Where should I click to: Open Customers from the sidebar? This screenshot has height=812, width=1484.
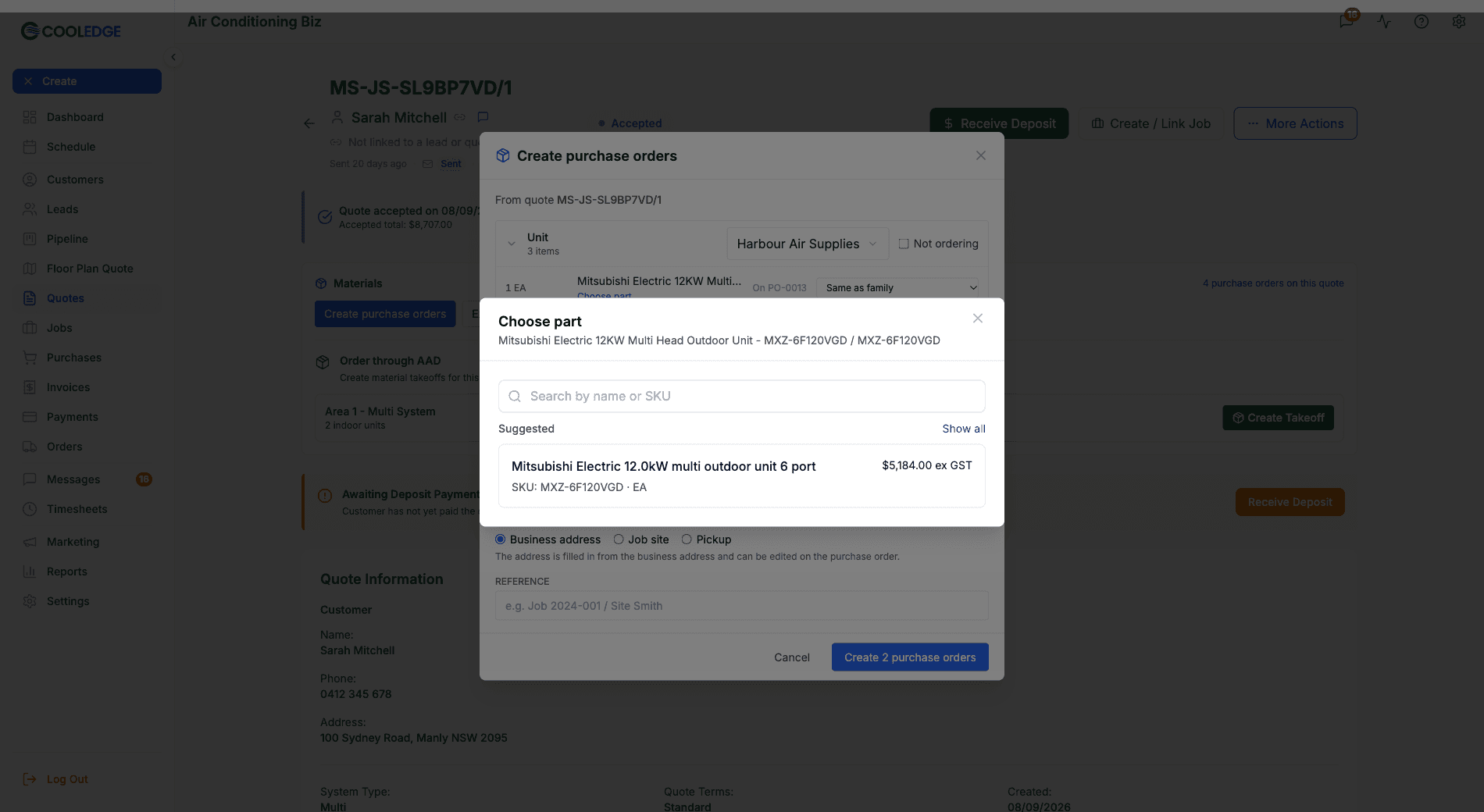[75, 180]
